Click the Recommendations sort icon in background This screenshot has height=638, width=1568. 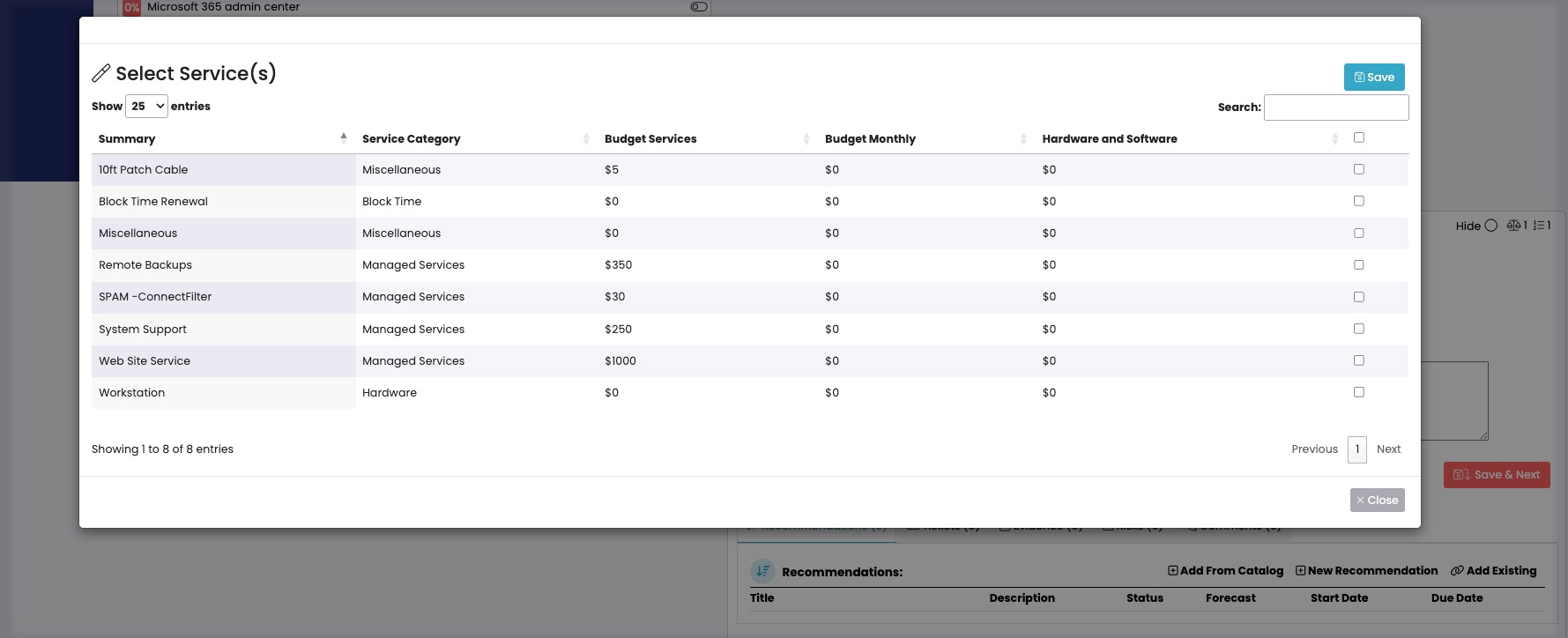(x=762, y=571)
